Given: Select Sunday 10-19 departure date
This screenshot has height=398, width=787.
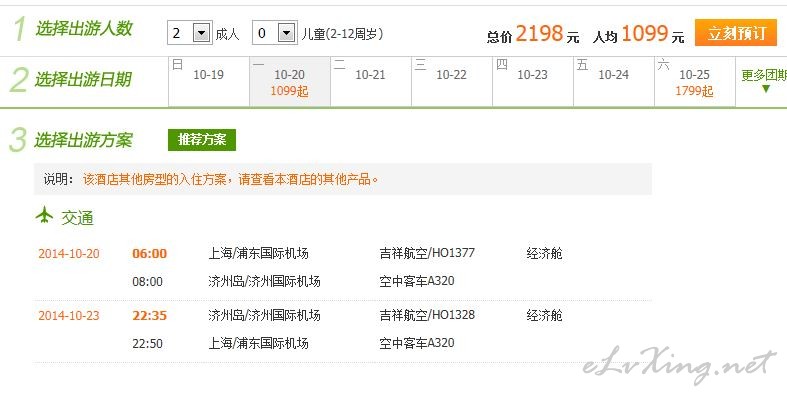Looking at the screenshot, I should (209, 82).
